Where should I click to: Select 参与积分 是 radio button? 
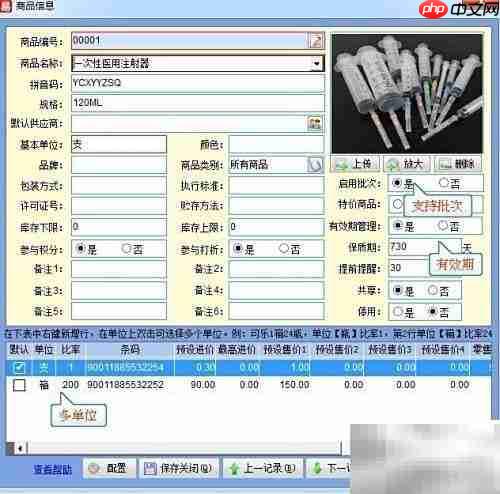click(80, 248)
